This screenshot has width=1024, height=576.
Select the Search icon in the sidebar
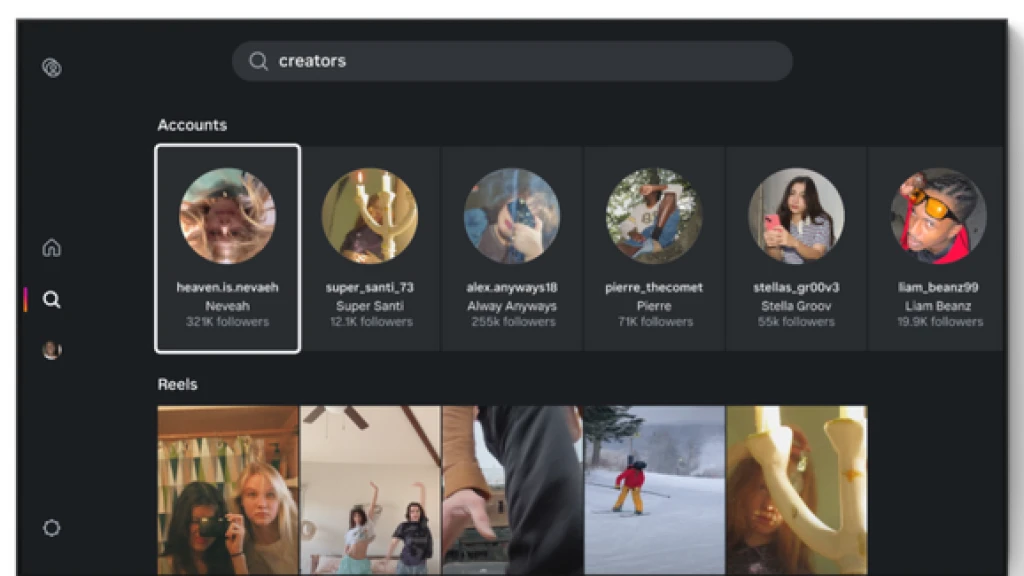pos(52,300)
